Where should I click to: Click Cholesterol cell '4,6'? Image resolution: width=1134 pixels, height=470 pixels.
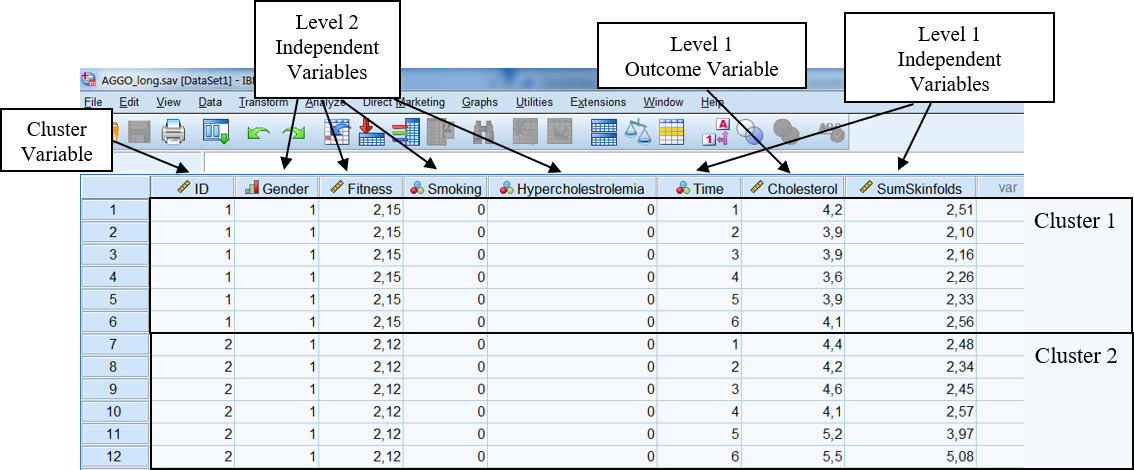(x=793, y=390)
